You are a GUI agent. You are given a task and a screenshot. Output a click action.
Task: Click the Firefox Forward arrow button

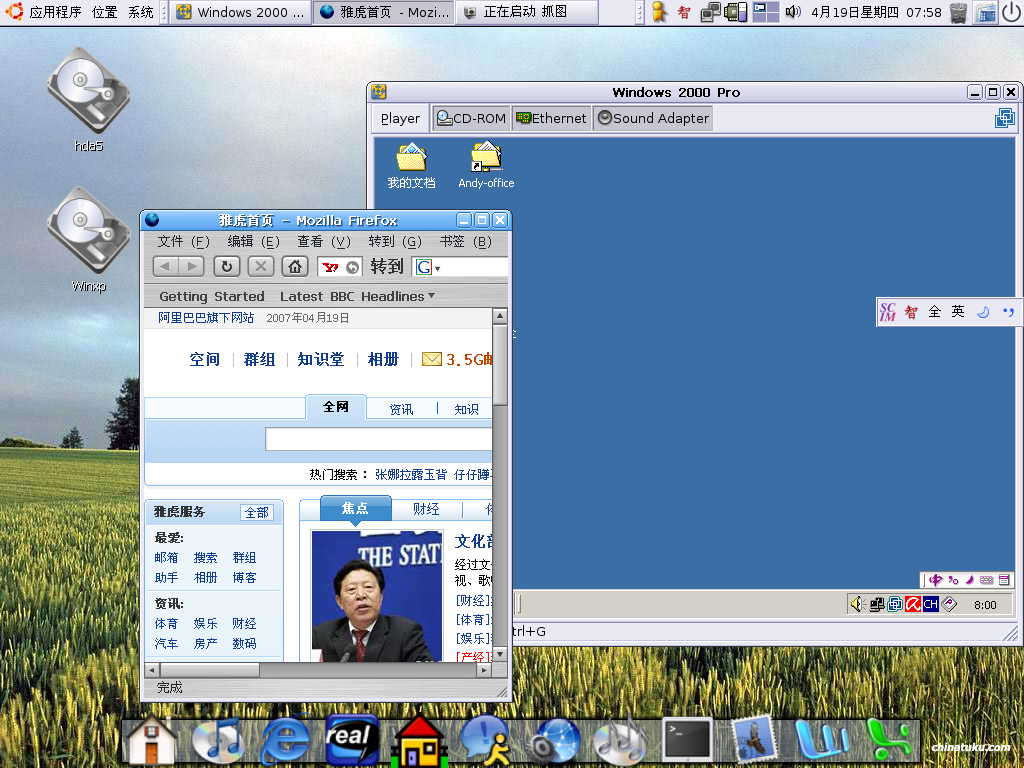(191, 266)
